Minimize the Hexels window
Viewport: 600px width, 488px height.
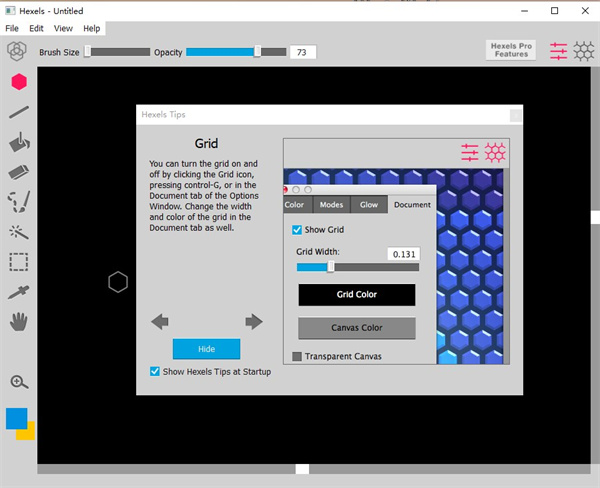525,11
